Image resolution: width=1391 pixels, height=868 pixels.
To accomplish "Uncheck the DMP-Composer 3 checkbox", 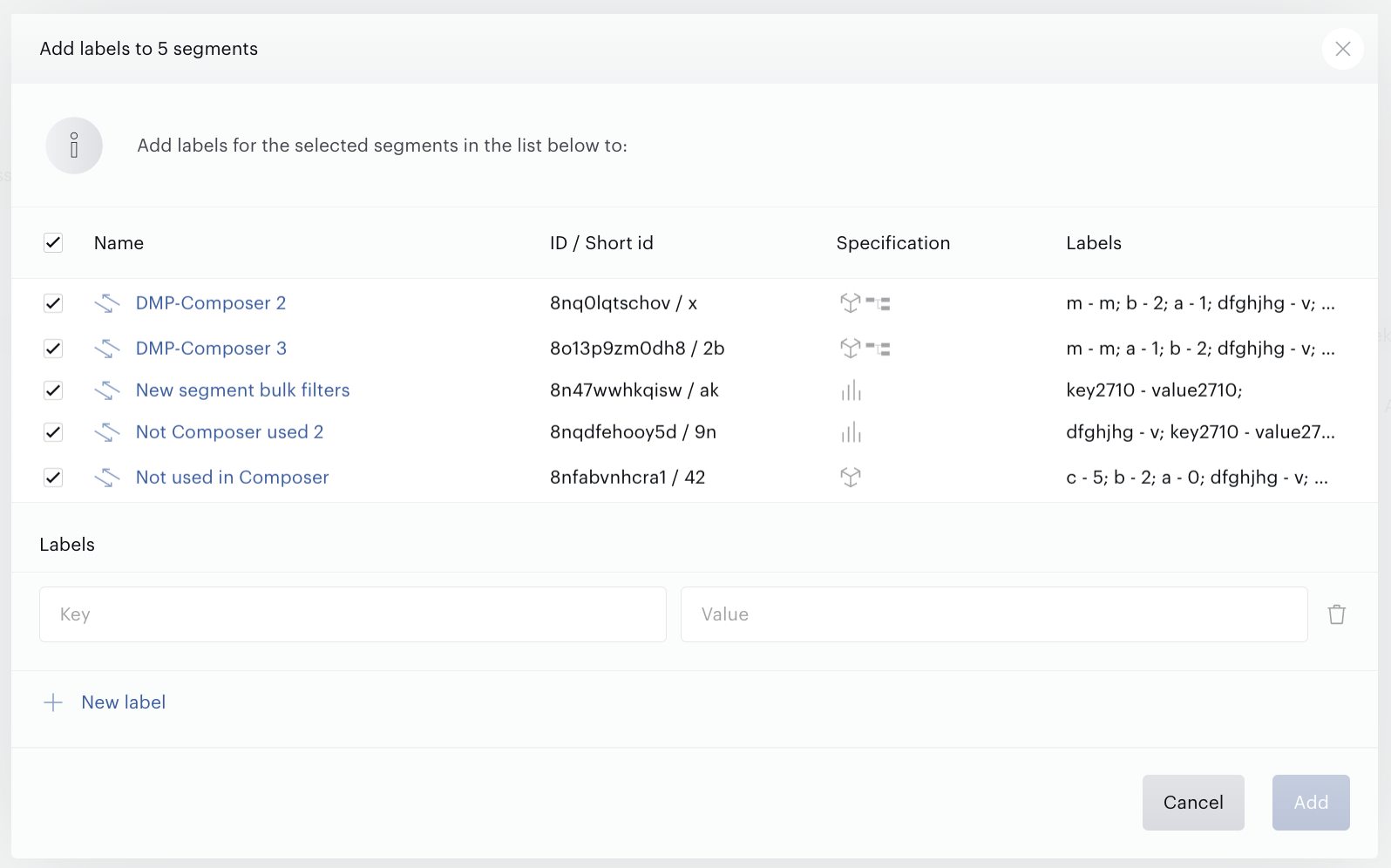I will [x=53, y=349].
